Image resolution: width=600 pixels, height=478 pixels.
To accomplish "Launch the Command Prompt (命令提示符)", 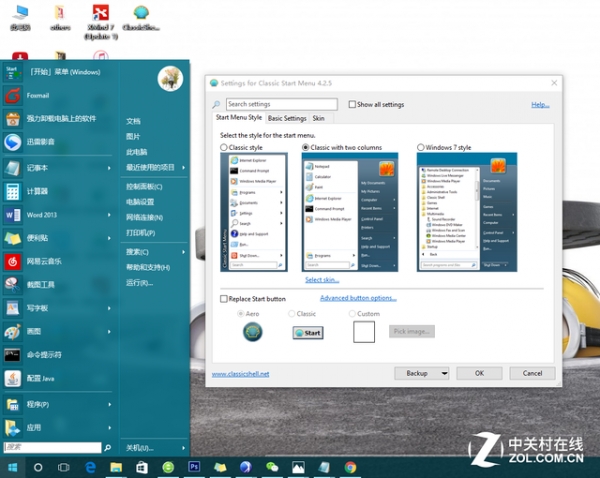I will point(43,354).
